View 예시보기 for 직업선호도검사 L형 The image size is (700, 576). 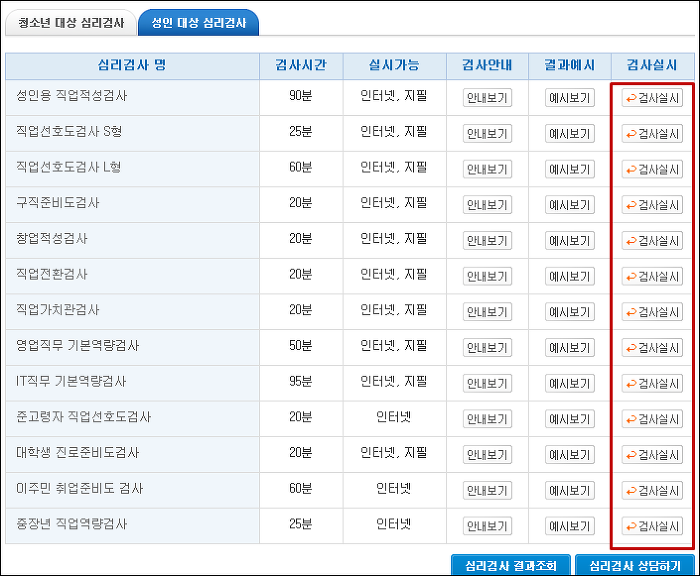[x=570, y=169]
